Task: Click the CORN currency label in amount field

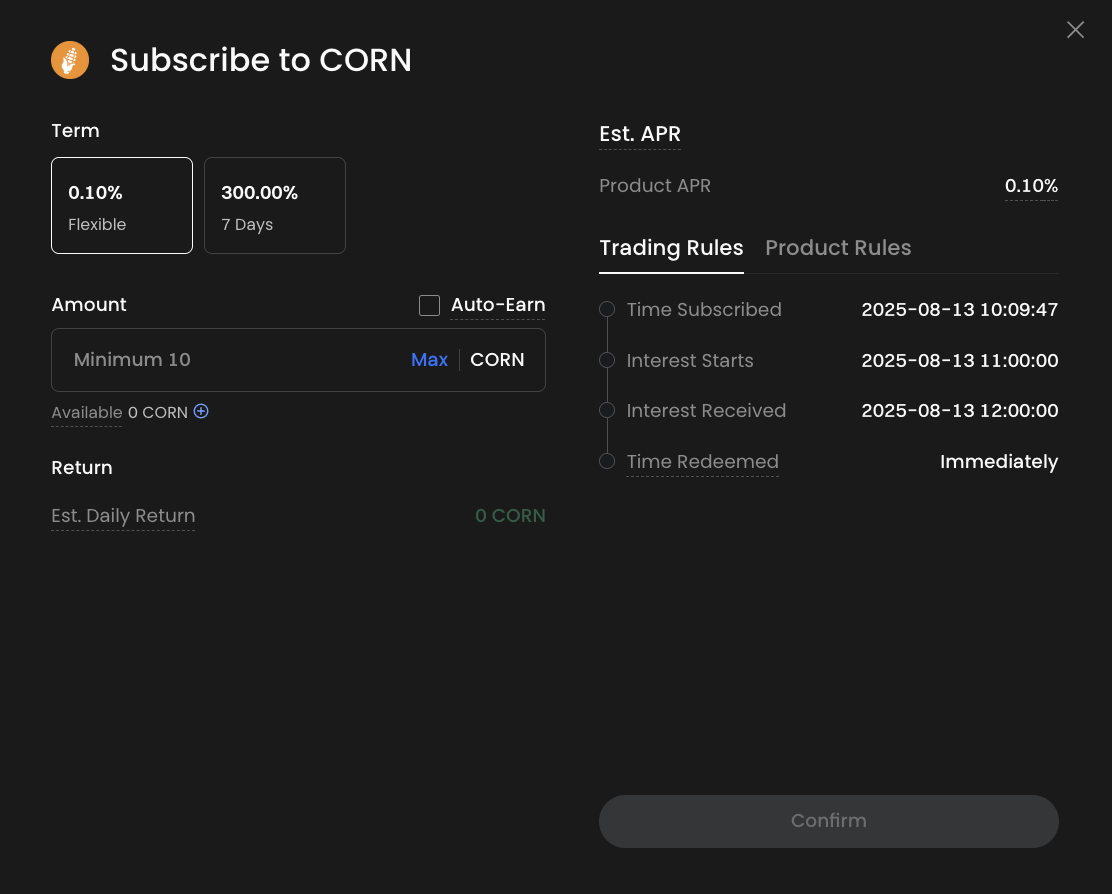Action: point(497,360)
